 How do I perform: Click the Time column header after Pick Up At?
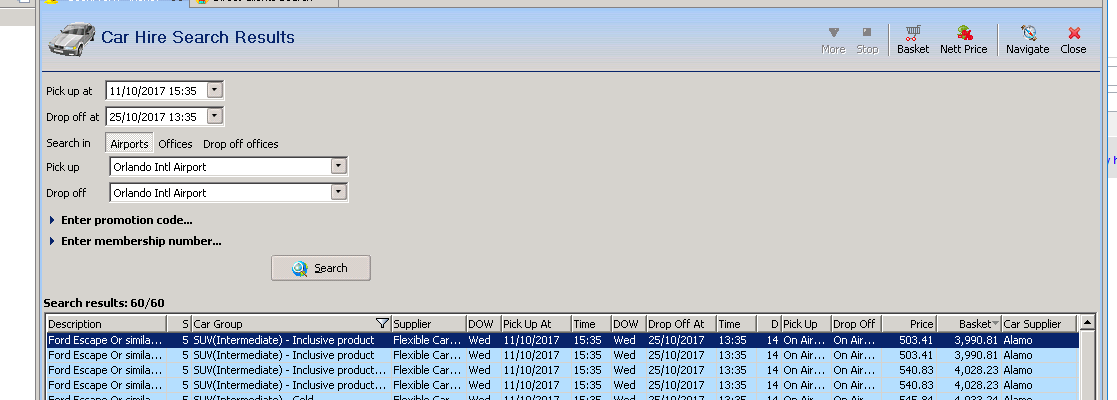tap(591, 324)
